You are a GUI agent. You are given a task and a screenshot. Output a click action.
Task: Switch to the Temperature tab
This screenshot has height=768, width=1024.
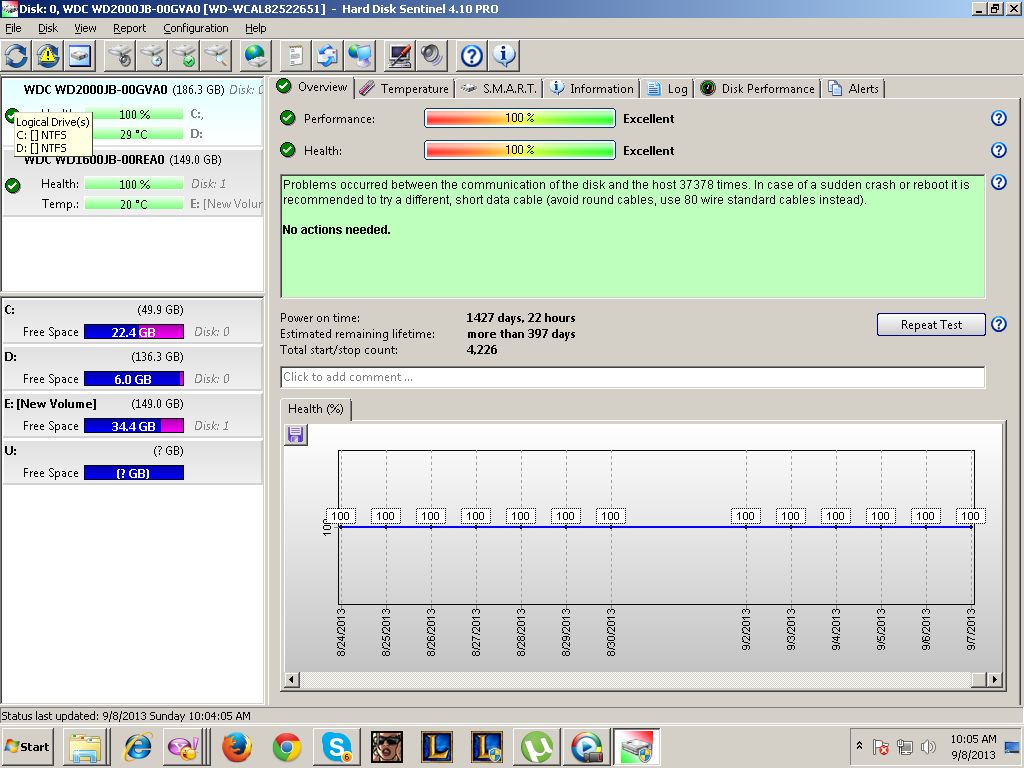404,89
